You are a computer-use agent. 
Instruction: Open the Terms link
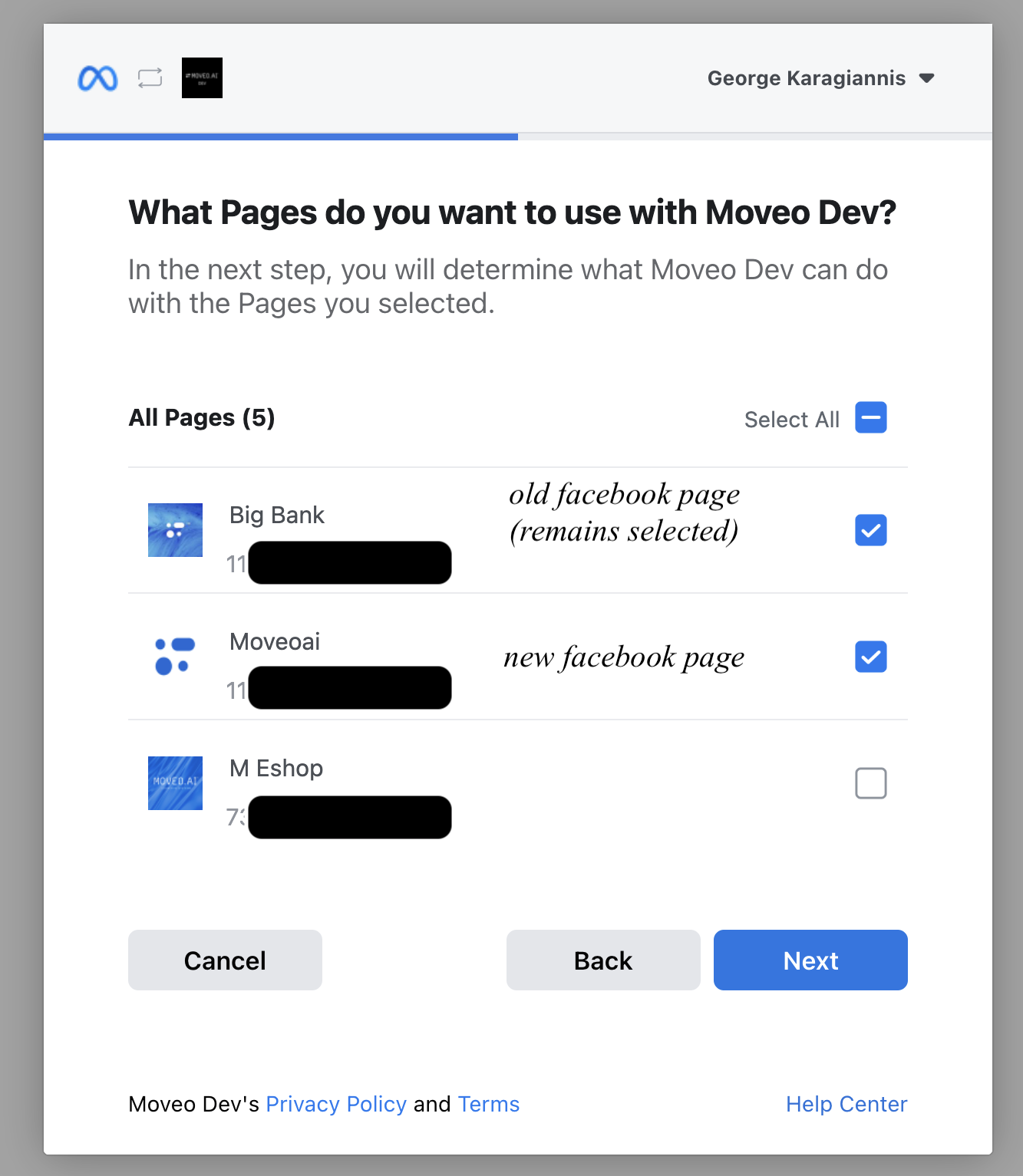[x=489, y=1104]
